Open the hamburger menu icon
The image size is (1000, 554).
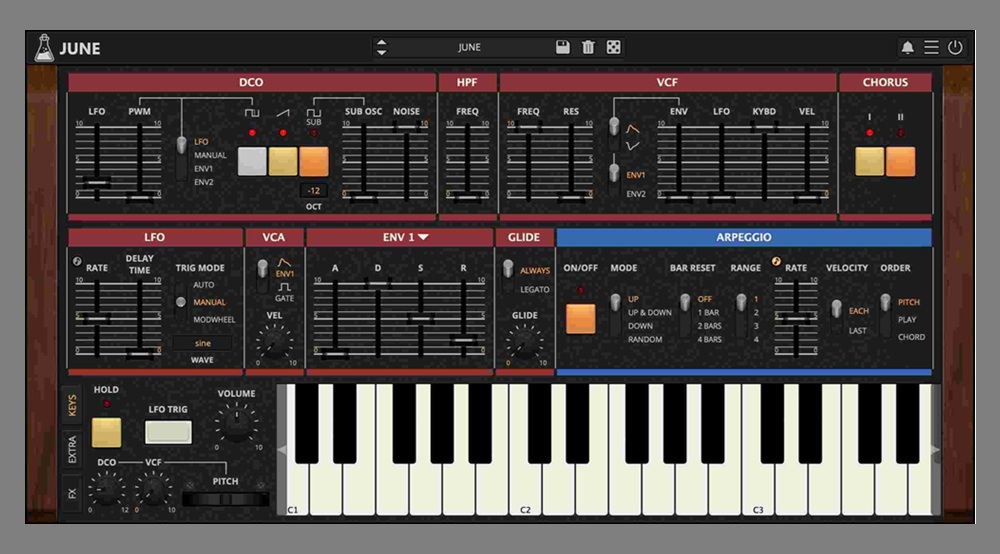point(931,47)
